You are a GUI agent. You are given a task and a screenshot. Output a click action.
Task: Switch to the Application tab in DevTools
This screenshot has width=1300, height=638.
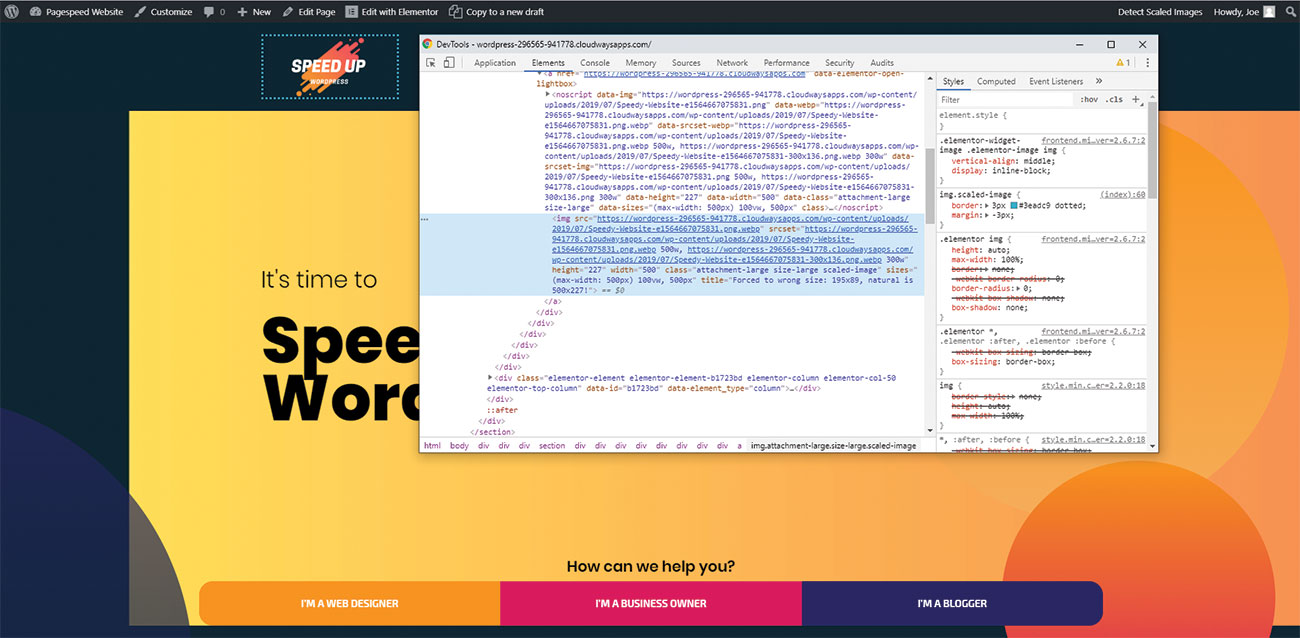coord(495,63)
